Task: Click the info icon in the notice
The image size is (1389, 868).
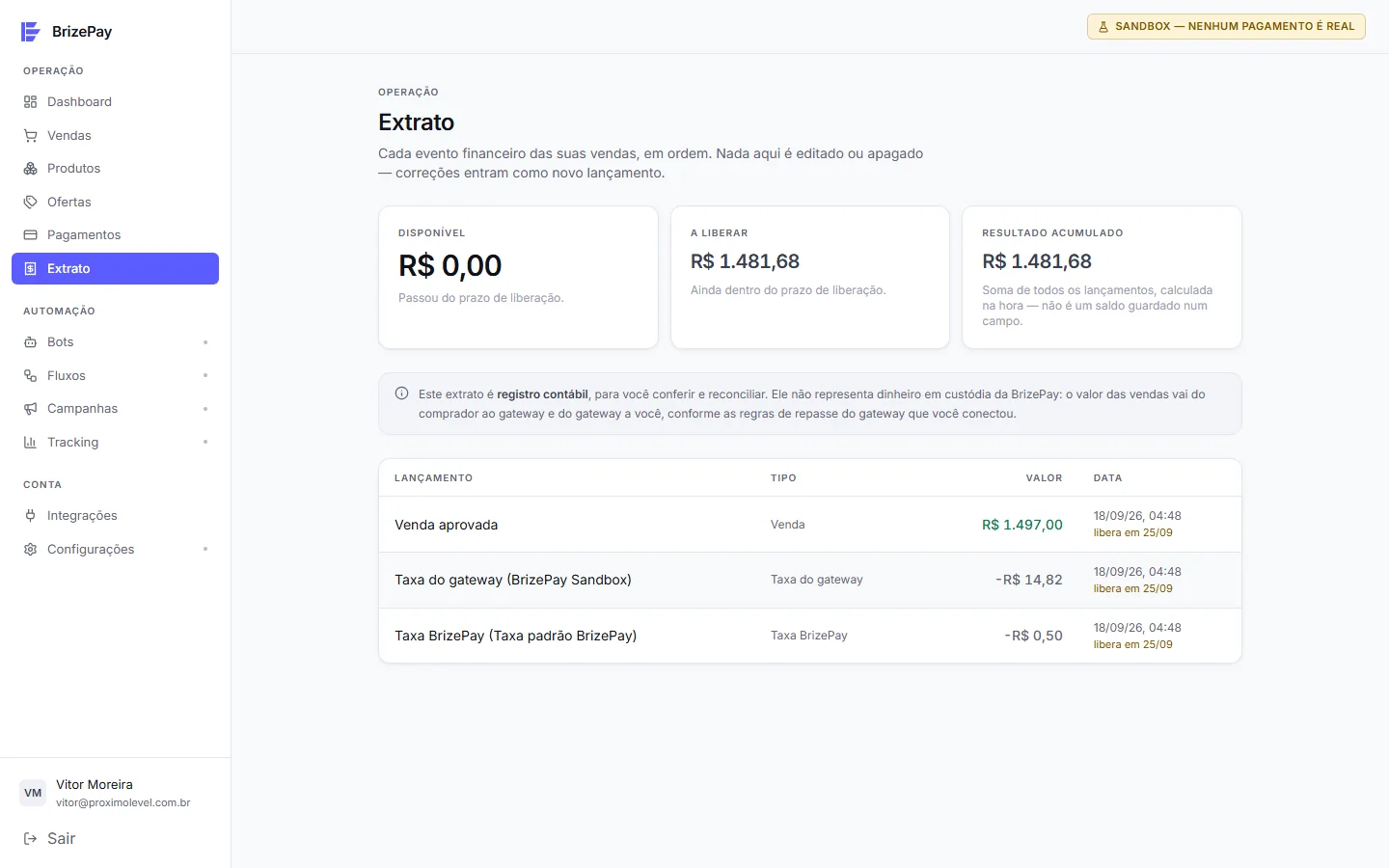Action: [x=402, y=393]
